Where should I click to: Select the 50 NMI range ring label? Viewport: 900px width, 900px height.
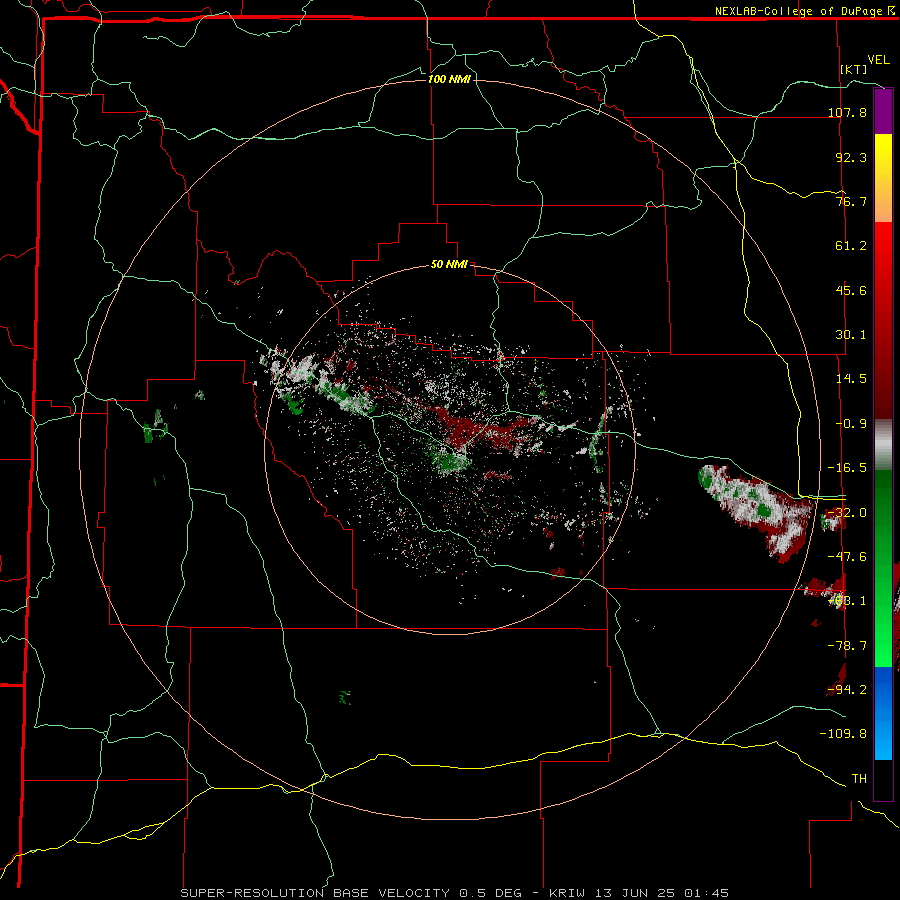(449, 264)
